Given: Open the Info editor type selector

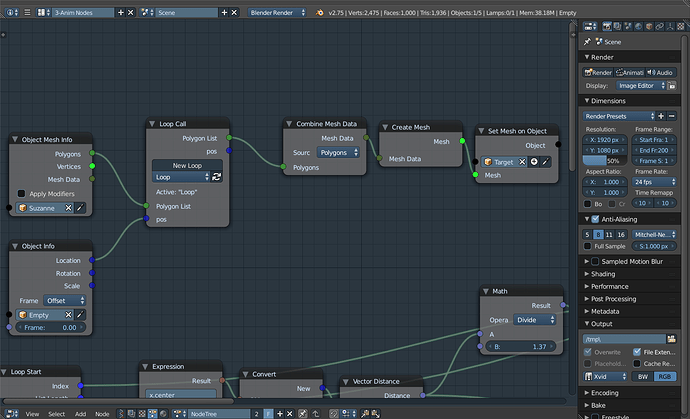Looking at the screenshot, I should tap(12, 12).
